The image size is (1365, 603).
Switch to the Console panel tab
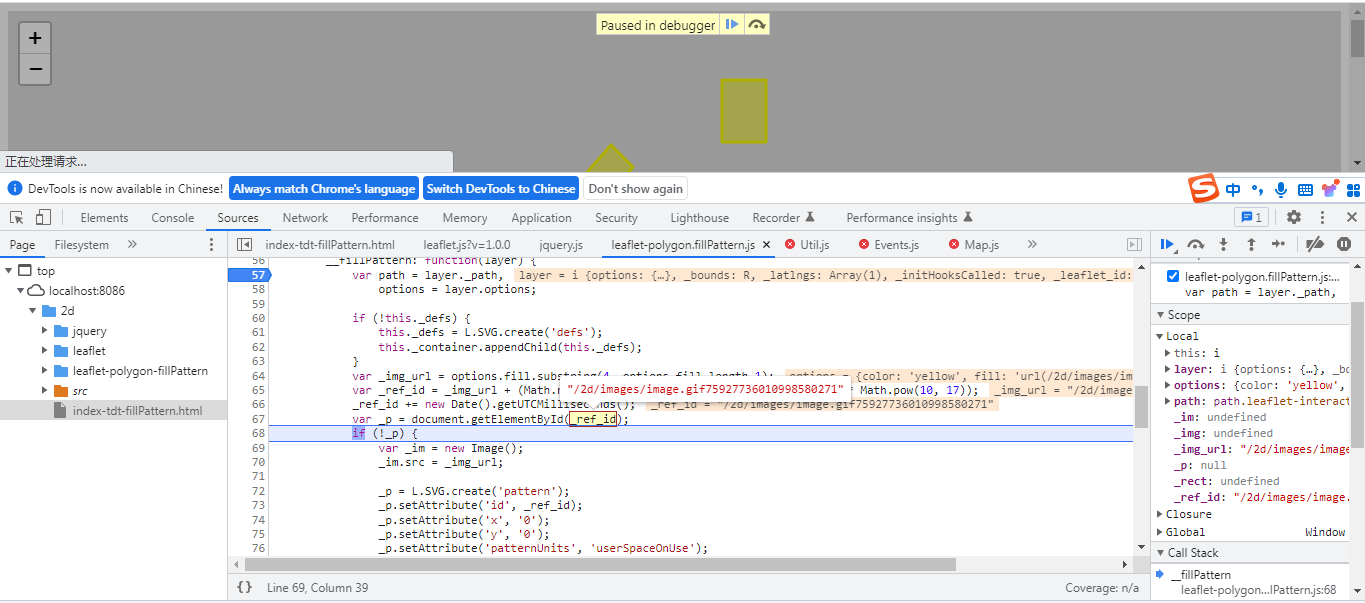coord(173,217)
